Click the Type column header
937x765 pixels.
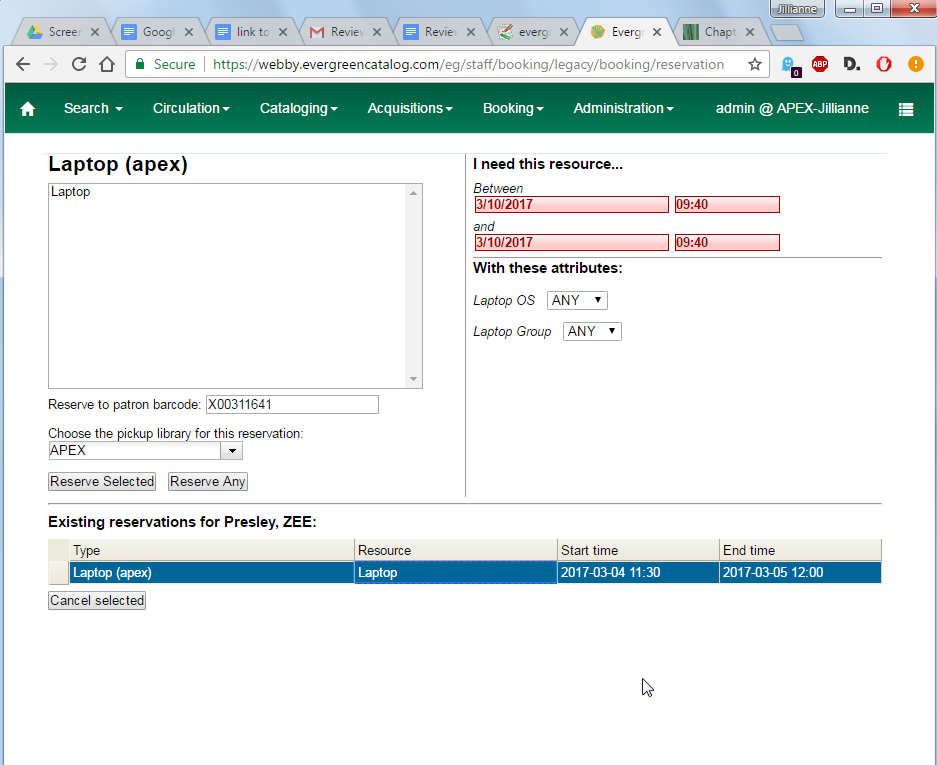pyautogui.click(x=212, y=550)
